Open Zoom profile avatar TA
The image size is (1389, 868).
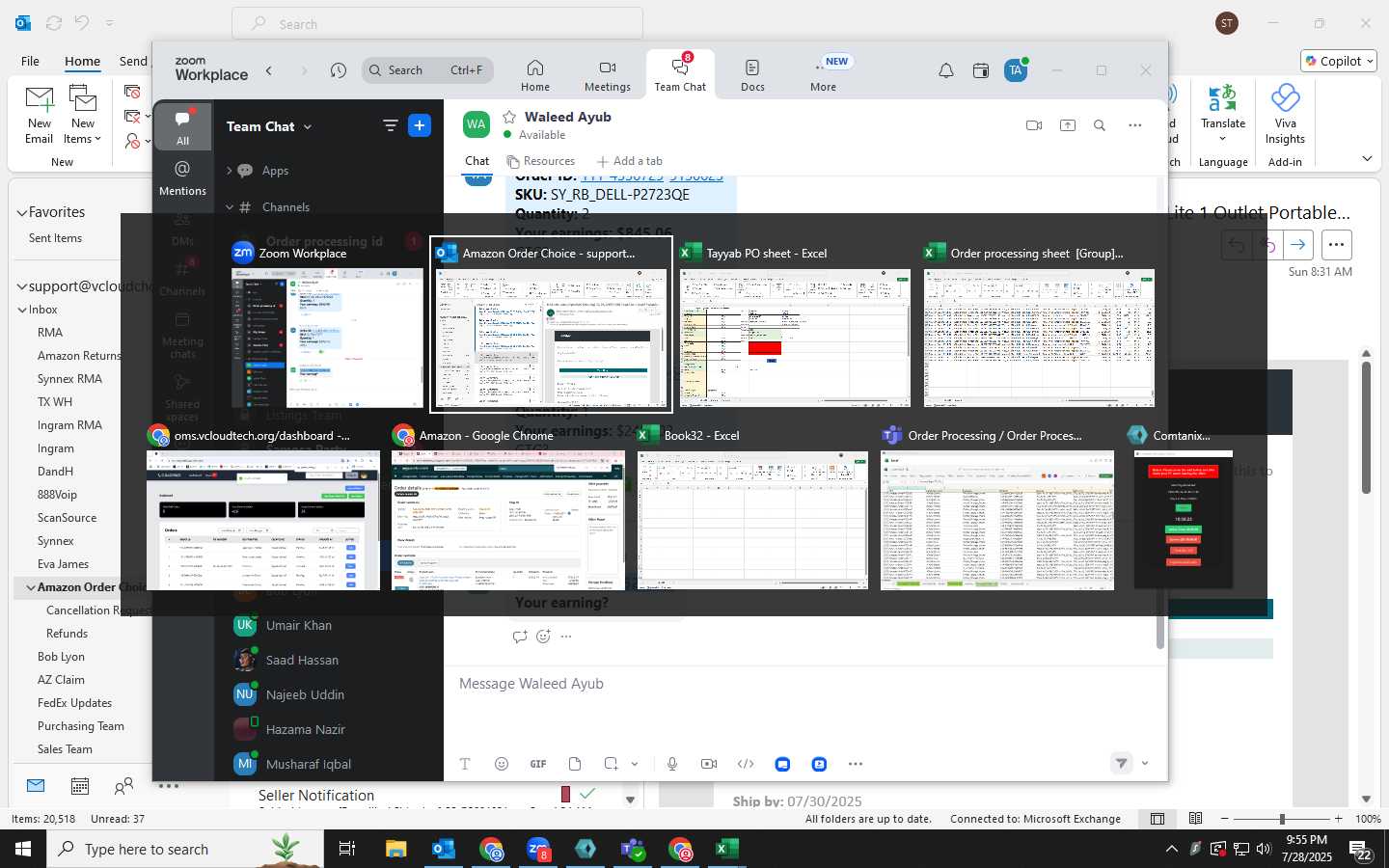coord(1016,70)
